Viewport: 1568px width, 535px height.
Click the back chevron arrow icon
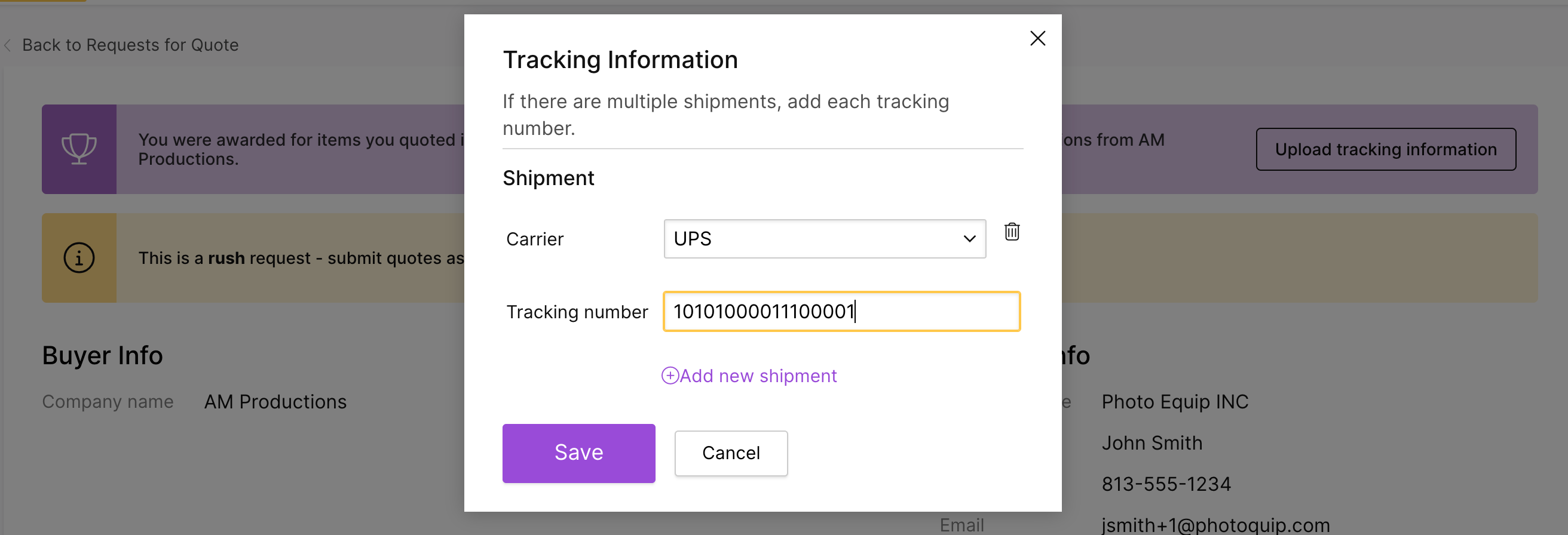click(x=8, y=45)
